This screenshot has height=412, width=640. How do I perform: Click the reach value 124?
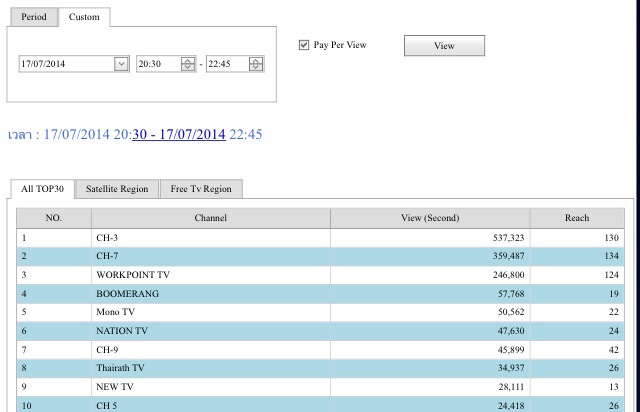point(611,275)
